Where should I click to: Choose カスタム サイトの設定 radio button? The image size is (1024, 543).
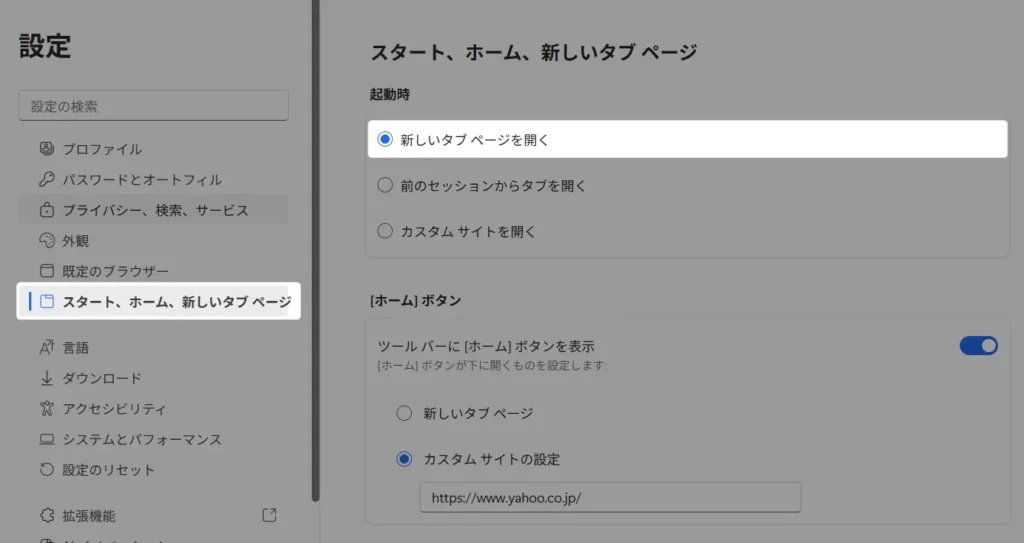pos(404,459)
